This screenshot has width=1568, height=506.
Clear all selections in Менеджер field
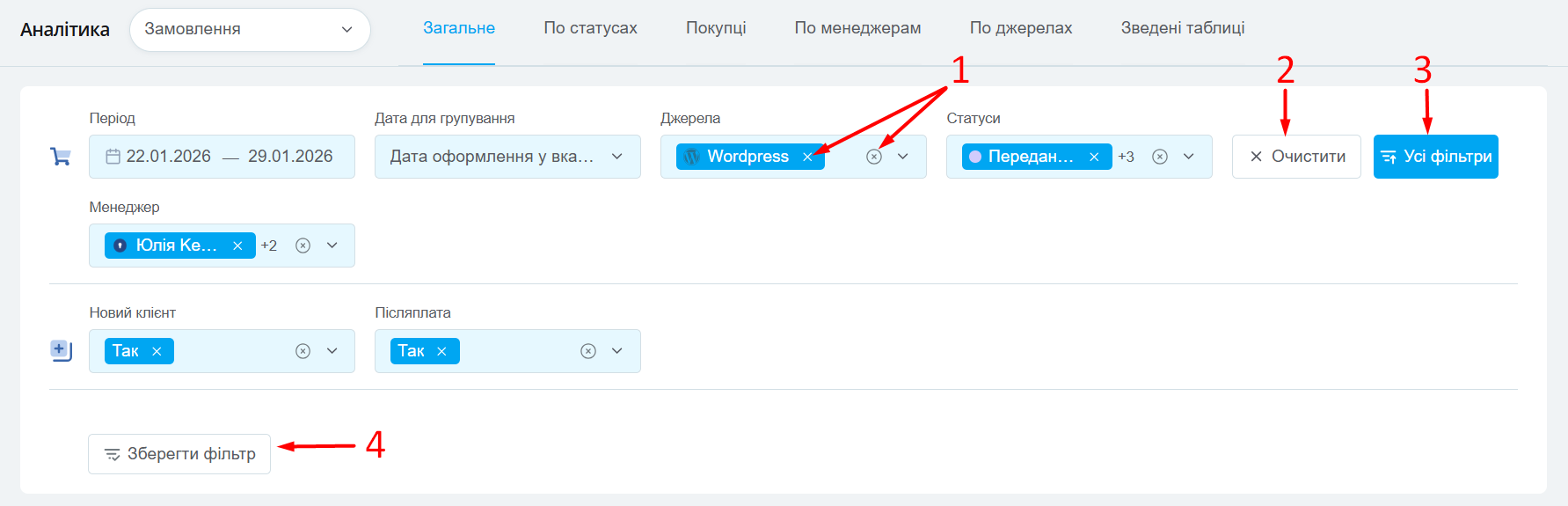[303, 246]
